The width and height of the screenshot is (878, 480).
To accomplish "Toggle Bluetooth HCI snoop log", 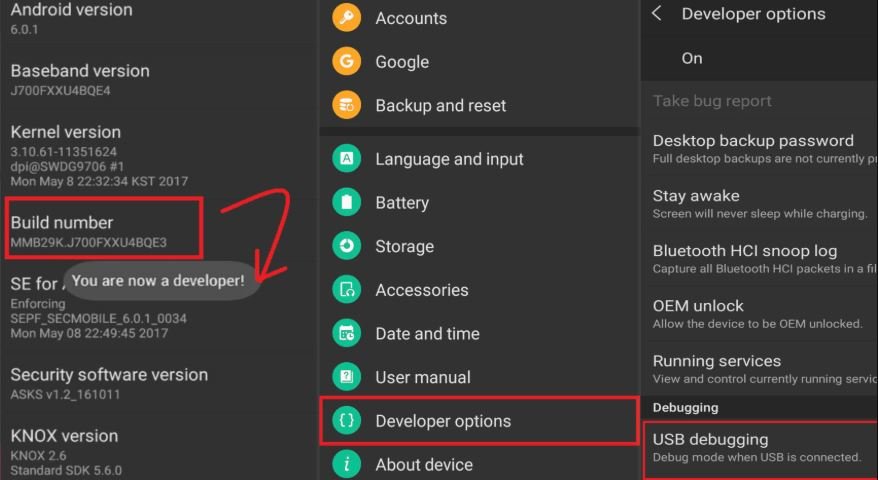I will [759, 258].
